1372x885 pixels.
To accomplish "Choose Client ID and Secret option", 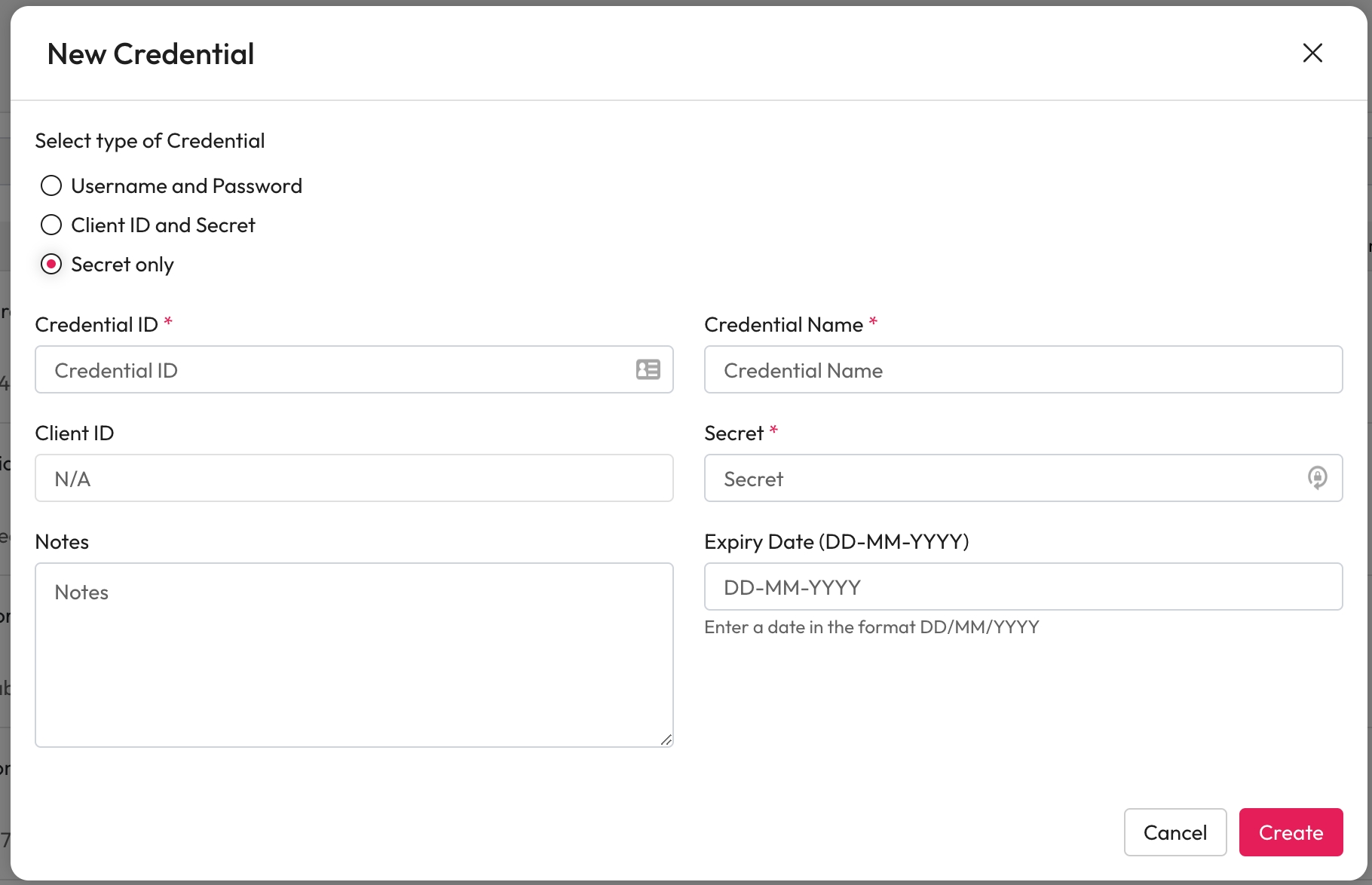I will 51,225.
